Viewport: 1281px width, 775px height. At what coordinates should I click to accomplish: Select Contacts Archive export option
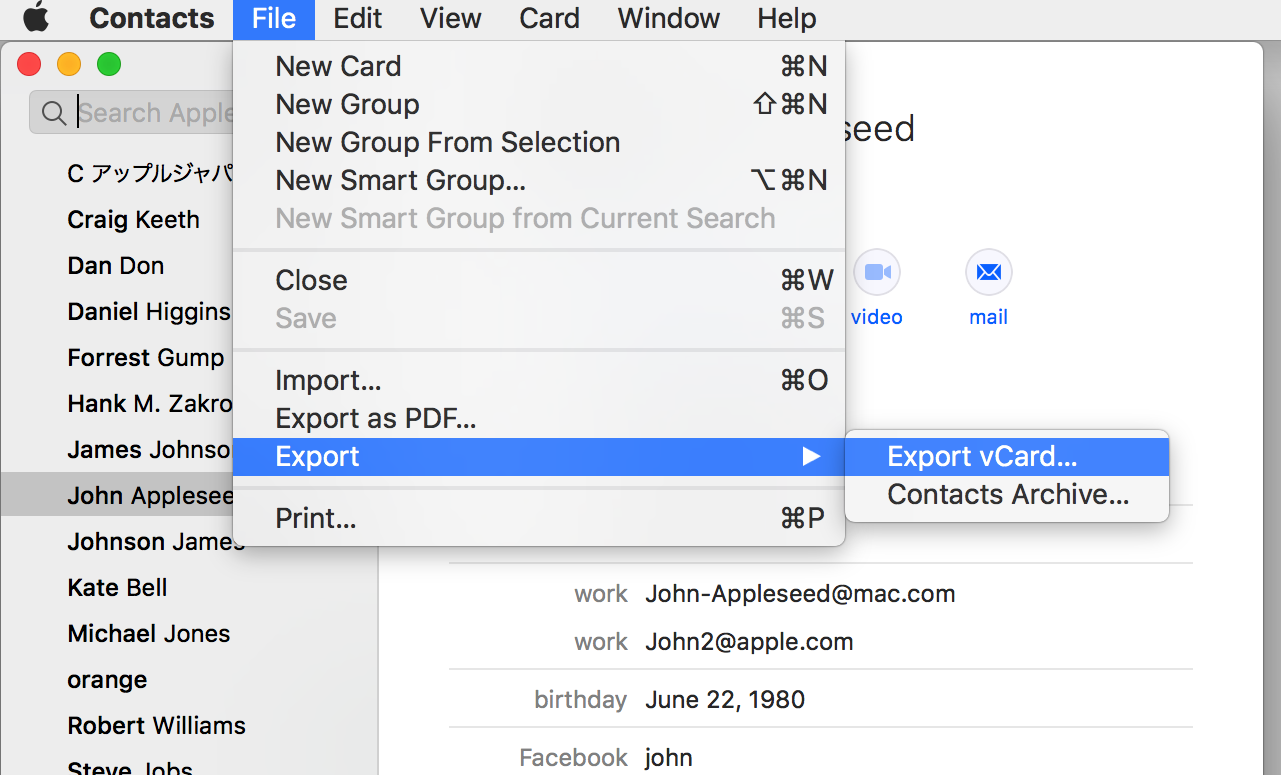point(1008,495)
